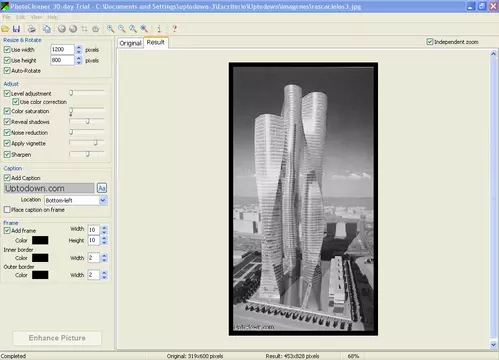The height and width of the screenshot is (360, 499).
Task: Increase frame Width value
Action: [104, 228]
